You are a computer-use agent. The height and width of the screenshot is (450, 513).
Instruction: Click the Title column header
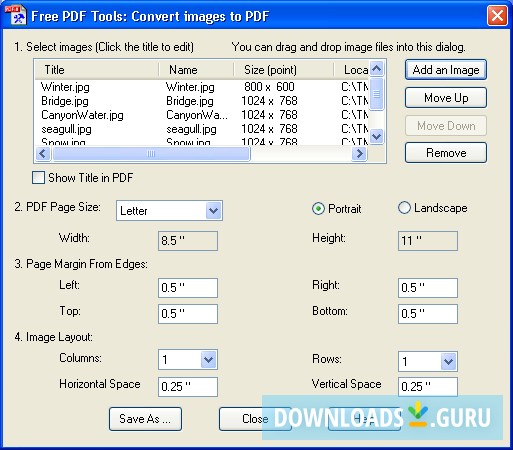tap(96, 70)
